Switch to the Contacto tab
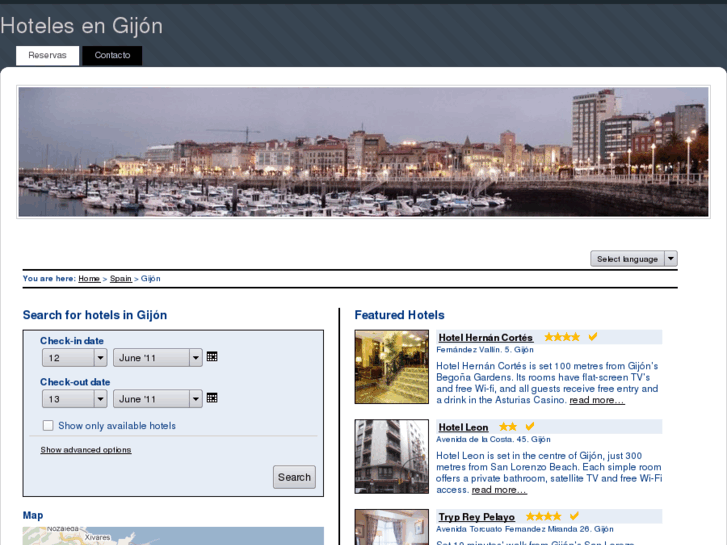The height and width of the screenshot is (545, 727). point(112,55)
